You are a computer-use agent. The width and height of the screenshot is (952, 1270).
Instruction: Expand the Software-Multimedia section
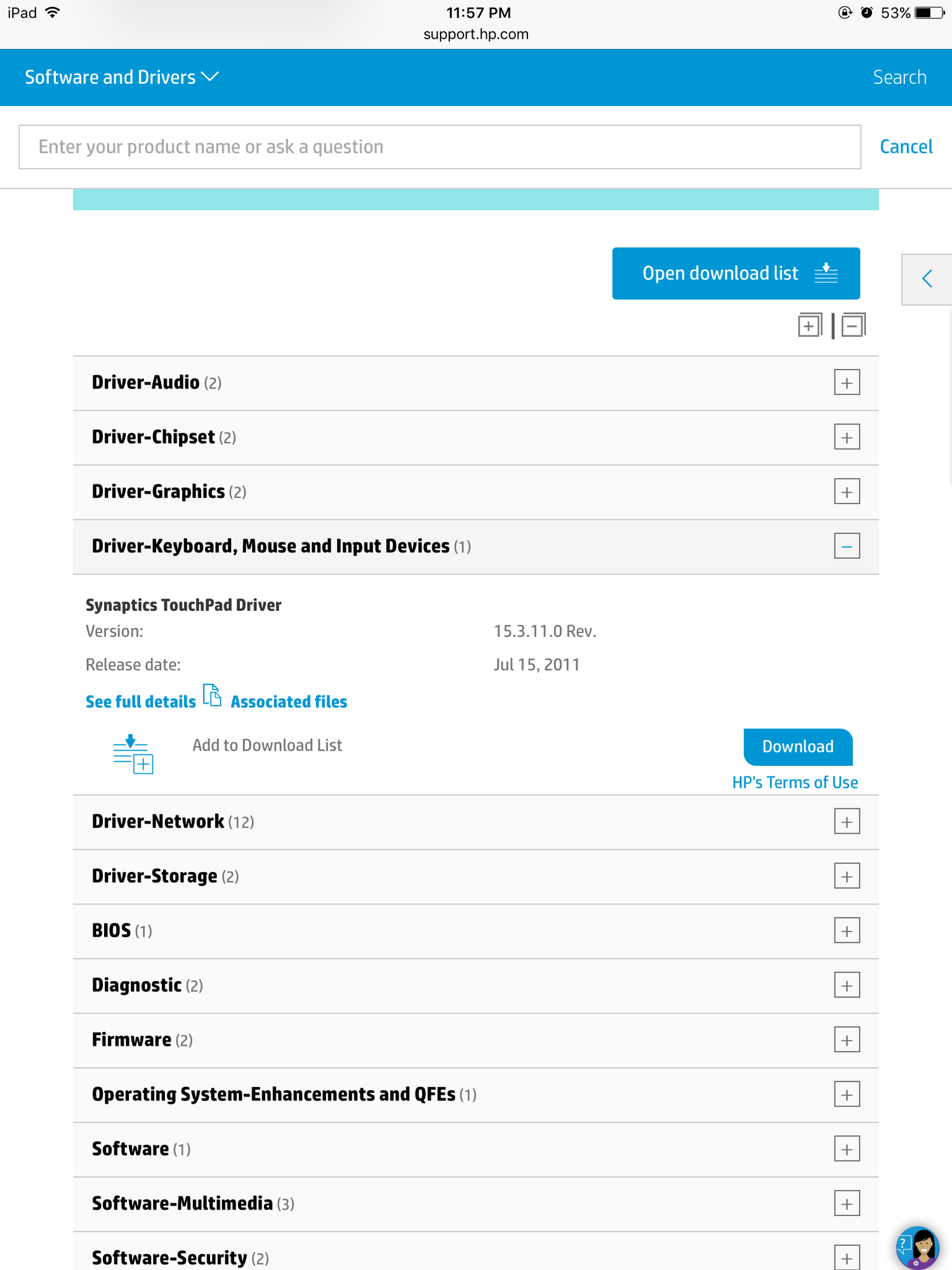click(x=846, y=1203)
